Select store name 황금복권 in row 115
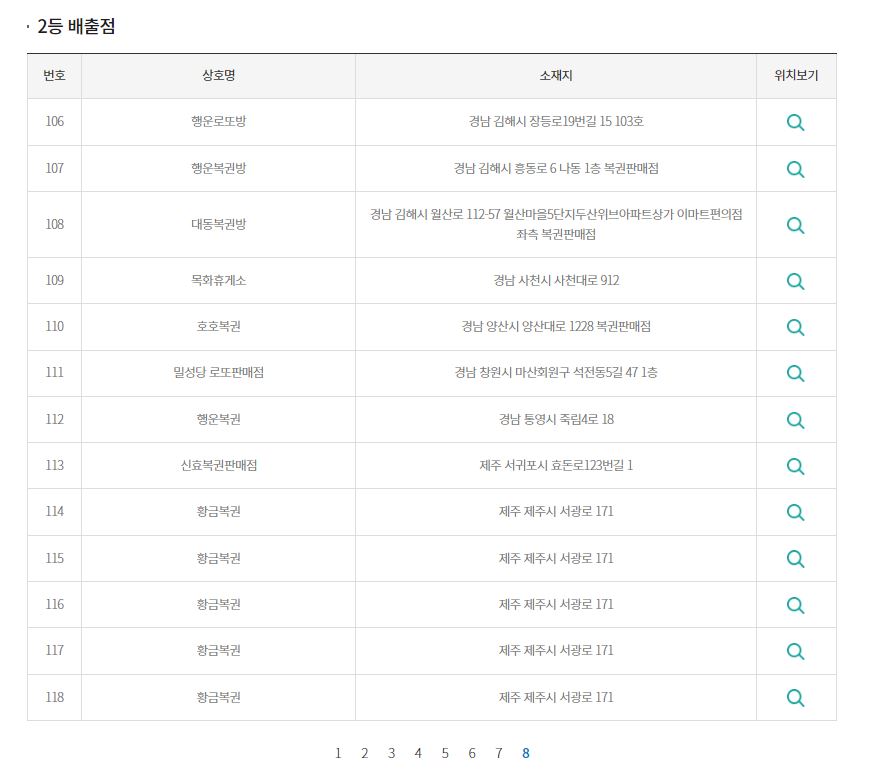Viewport: 882px width, 776px height. click(218, 558)
